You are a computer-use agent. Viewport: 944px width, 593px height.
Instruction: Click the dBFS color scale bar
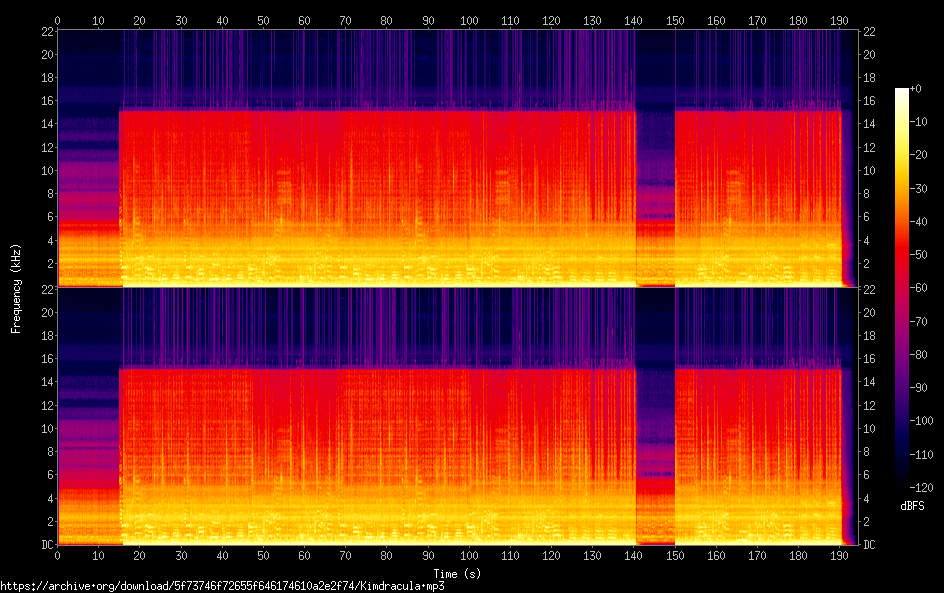(902, 288)
